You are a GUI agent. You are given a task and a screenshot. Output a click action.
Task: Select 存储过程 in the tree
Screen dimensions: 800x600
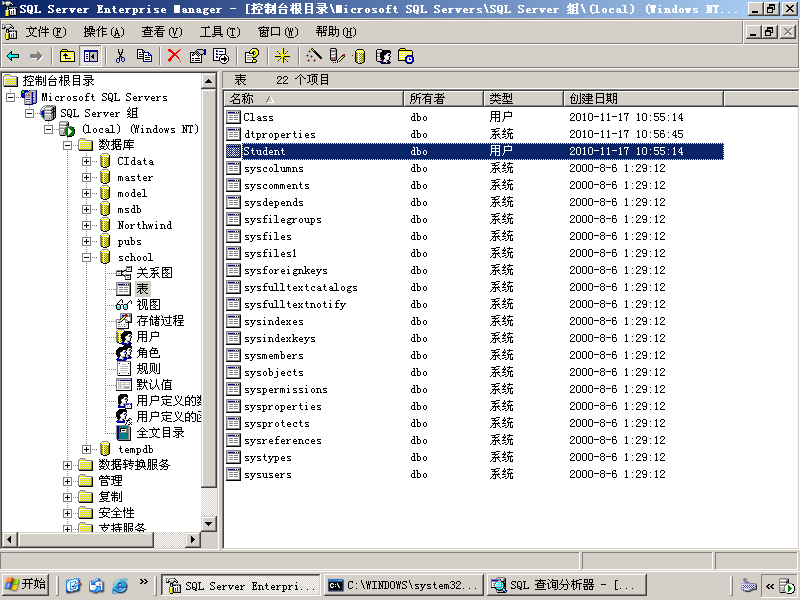pos(160,321)
